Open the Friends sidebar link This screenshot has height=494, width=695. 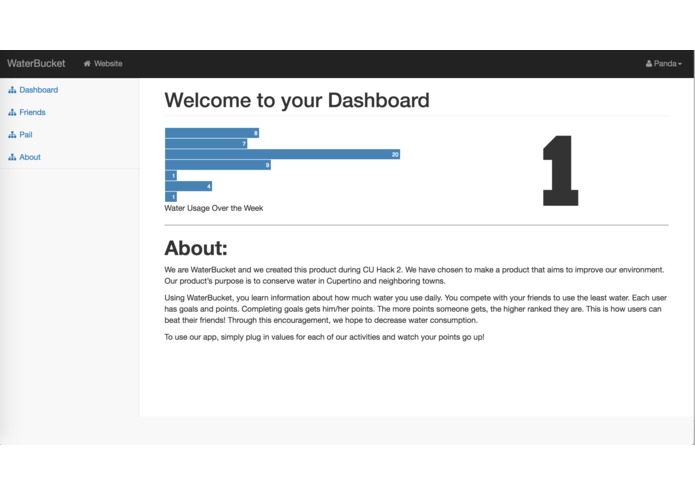[32, 113]
